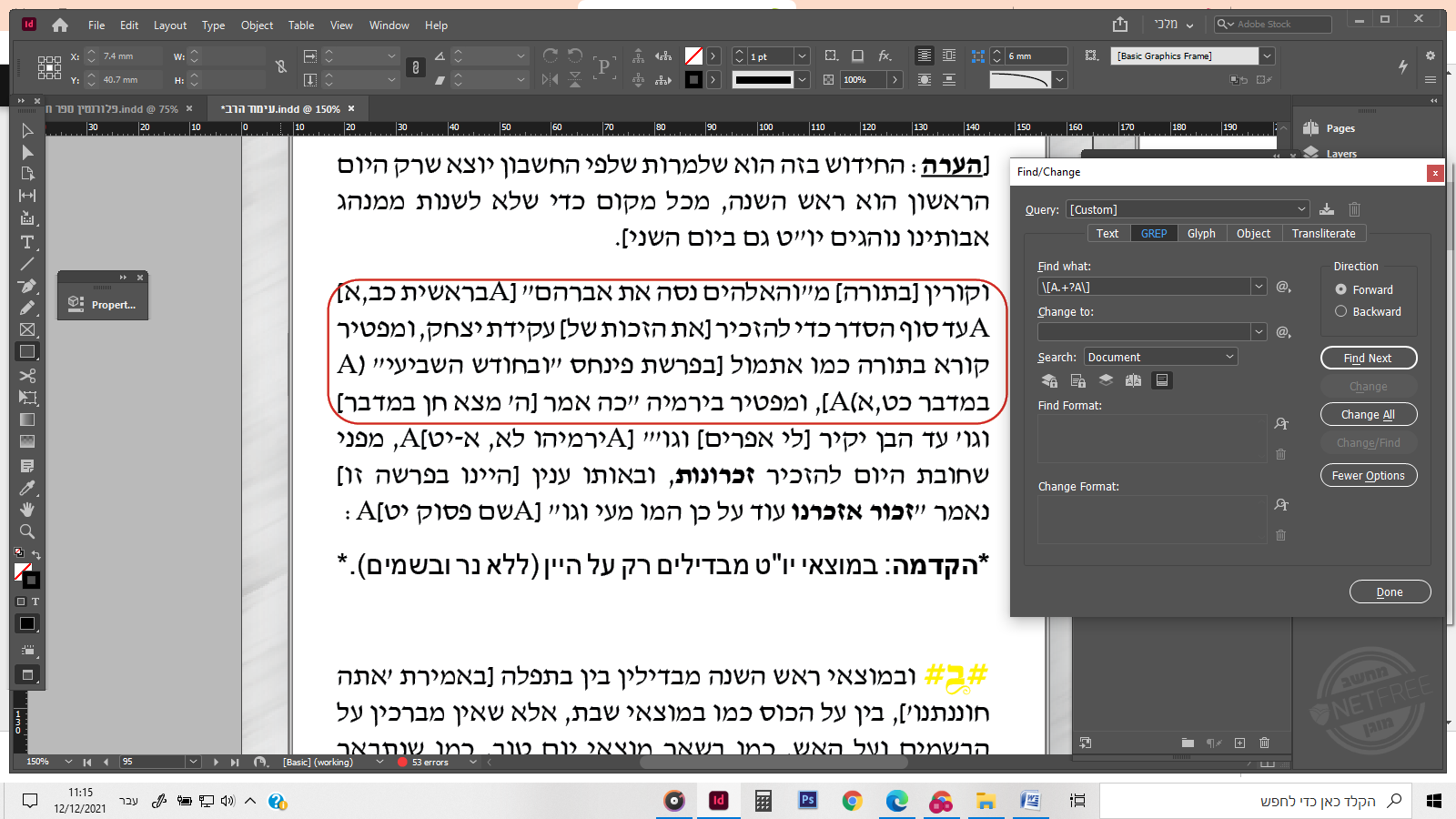The width and height of the screenshot is (1456, 819).
Task: Select the Rectangle Frame tool
Action: [27, 329]
